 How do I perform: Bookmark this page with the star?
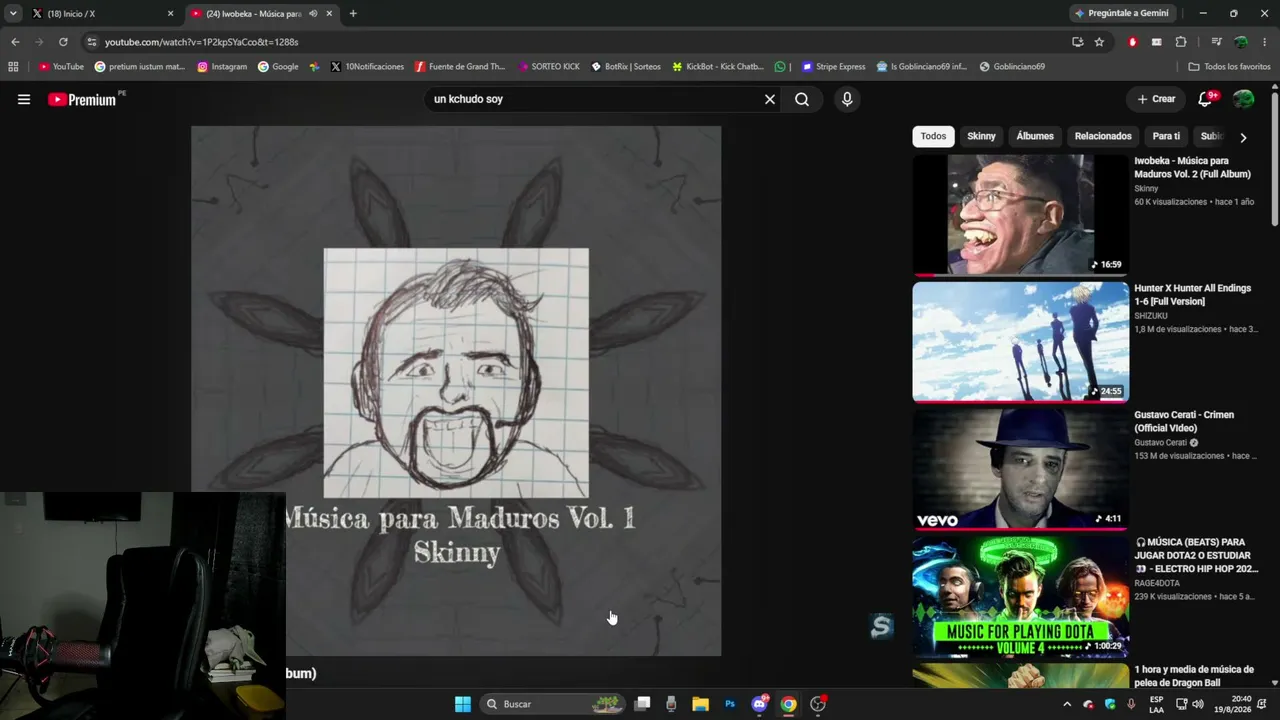pos(1099,42)
